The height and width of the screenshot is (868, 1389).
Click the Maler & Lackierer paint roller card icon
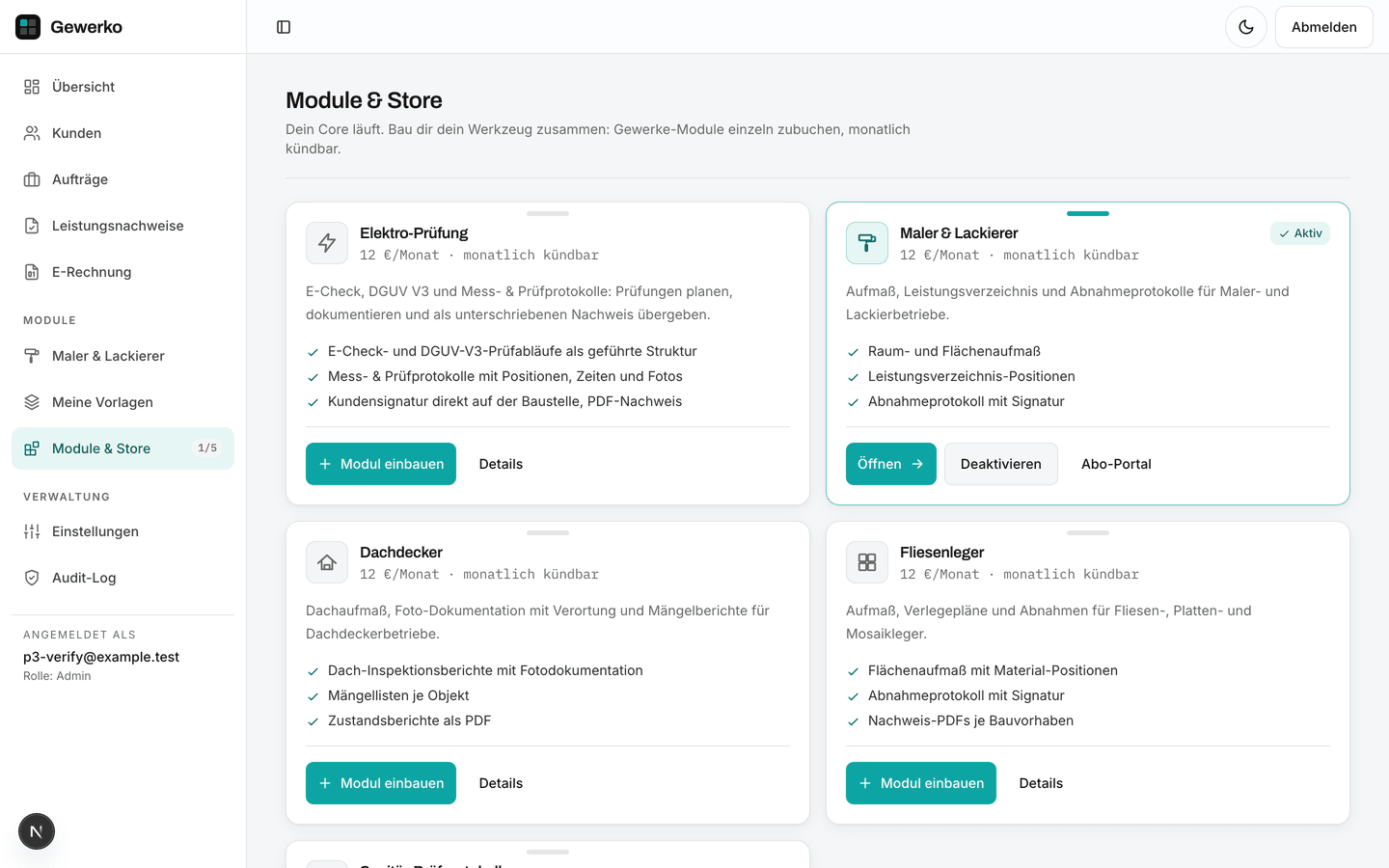867,243
